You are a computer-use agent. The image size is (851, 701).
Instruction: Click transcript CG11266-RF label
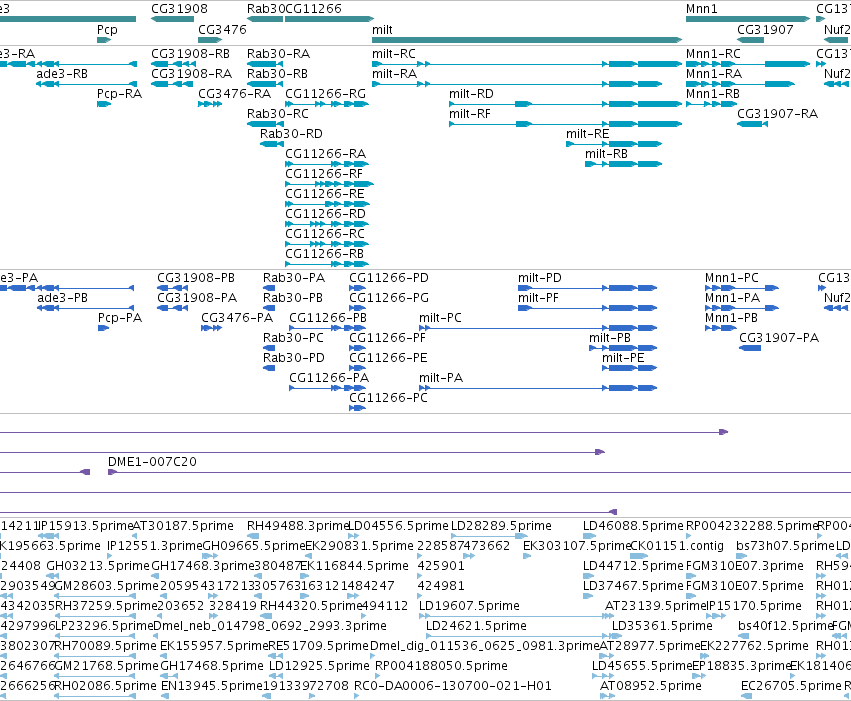(324, 174)
